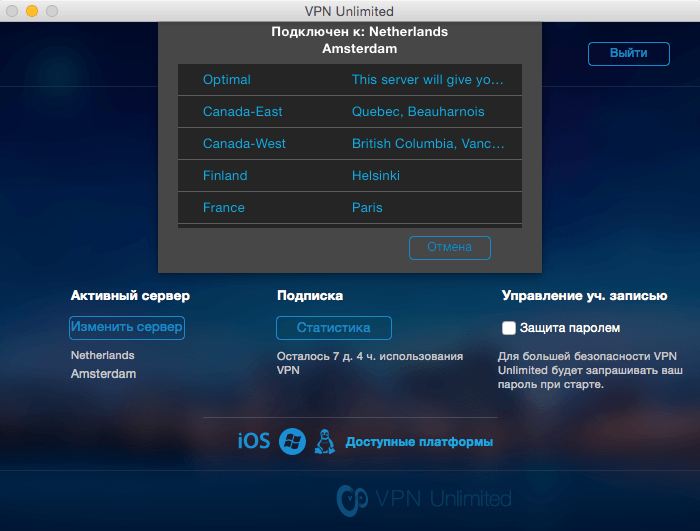Select the Optimal server row
Viewport: 700px width, 531px height.
click(x=350, y=79)
